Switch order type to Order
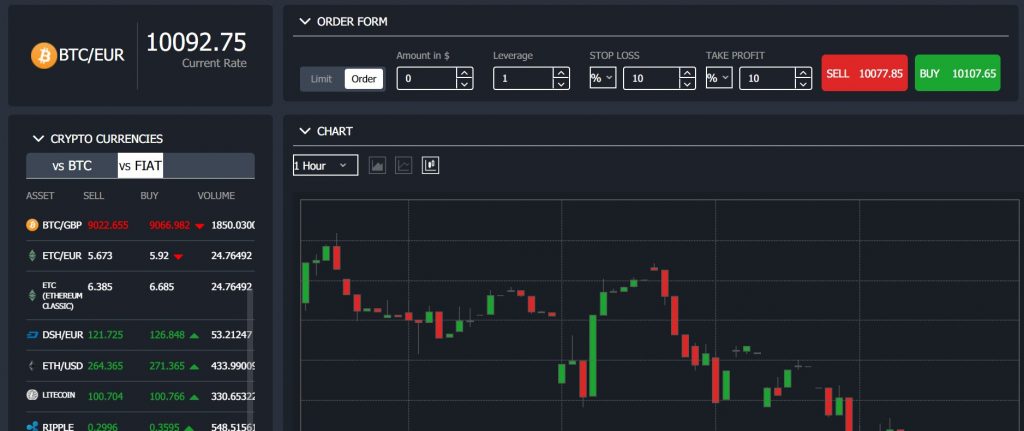This screenshot has height=431, width=1024. pos(364,79)
